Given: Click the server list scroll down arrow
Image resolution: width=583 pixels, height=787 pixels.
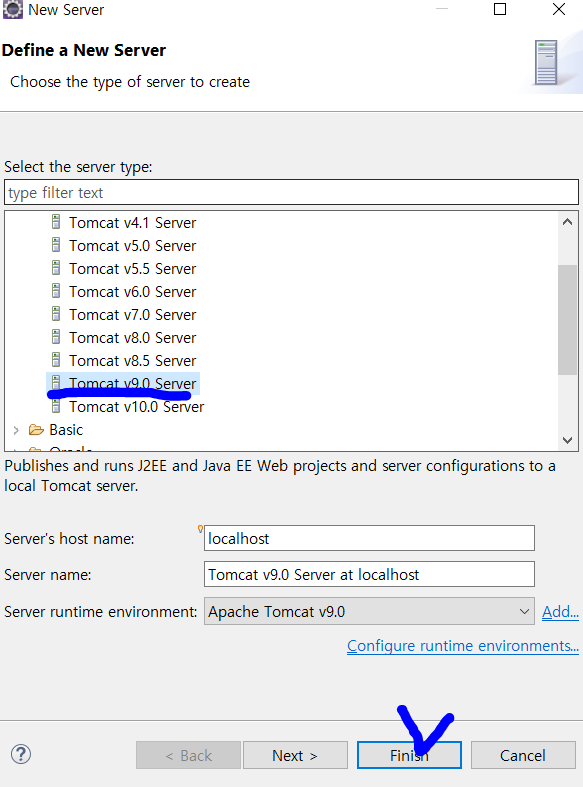Looking at the screenshot, I should (x=567, y=440).
